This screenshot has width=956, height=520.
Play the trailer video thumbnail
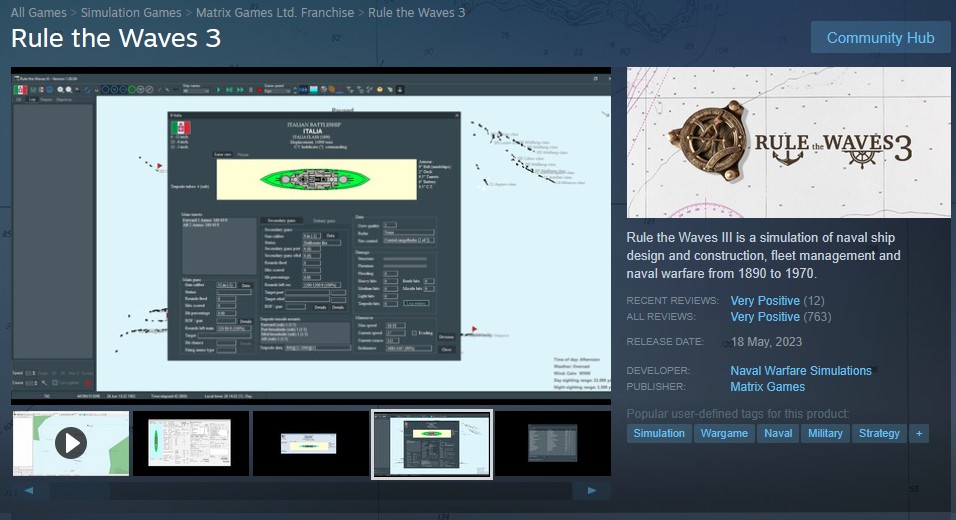click(x=71, y=443)
